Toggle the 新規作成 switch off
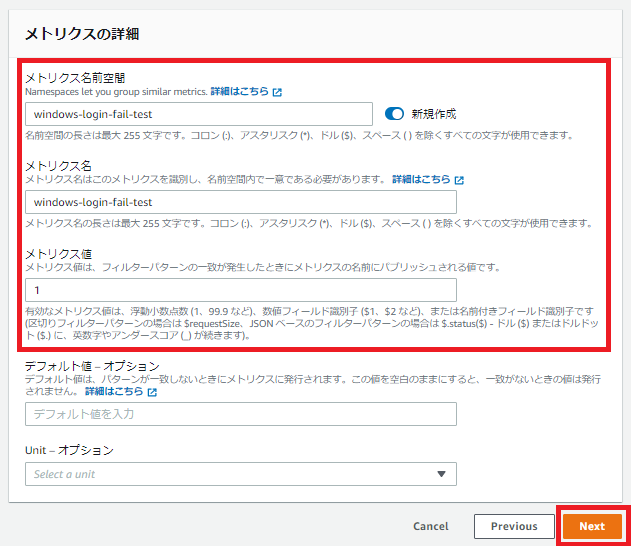 point(394,114)
